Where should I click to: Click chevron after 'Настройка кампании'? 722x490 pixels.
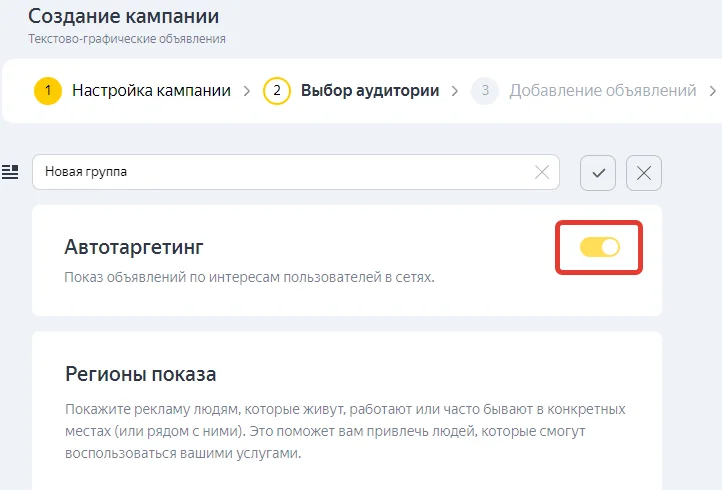(247, 91)
